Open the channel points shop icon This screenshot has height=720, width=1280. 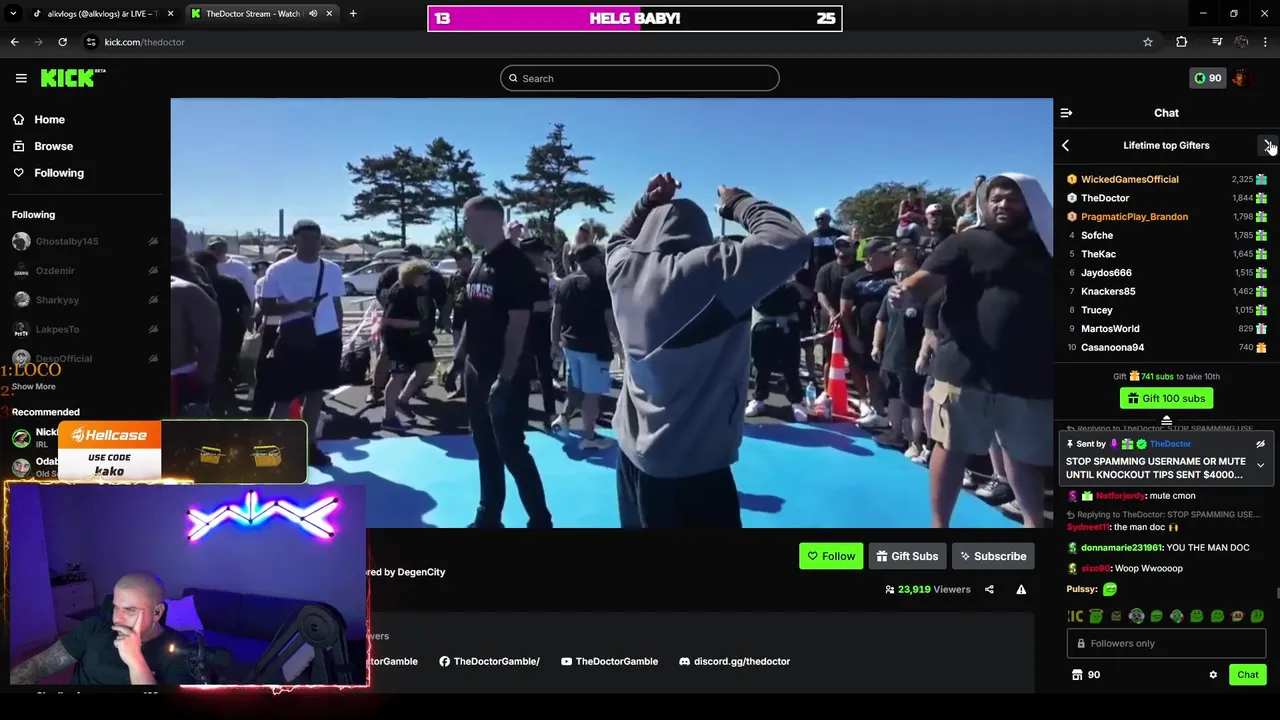pos(1077,675)
